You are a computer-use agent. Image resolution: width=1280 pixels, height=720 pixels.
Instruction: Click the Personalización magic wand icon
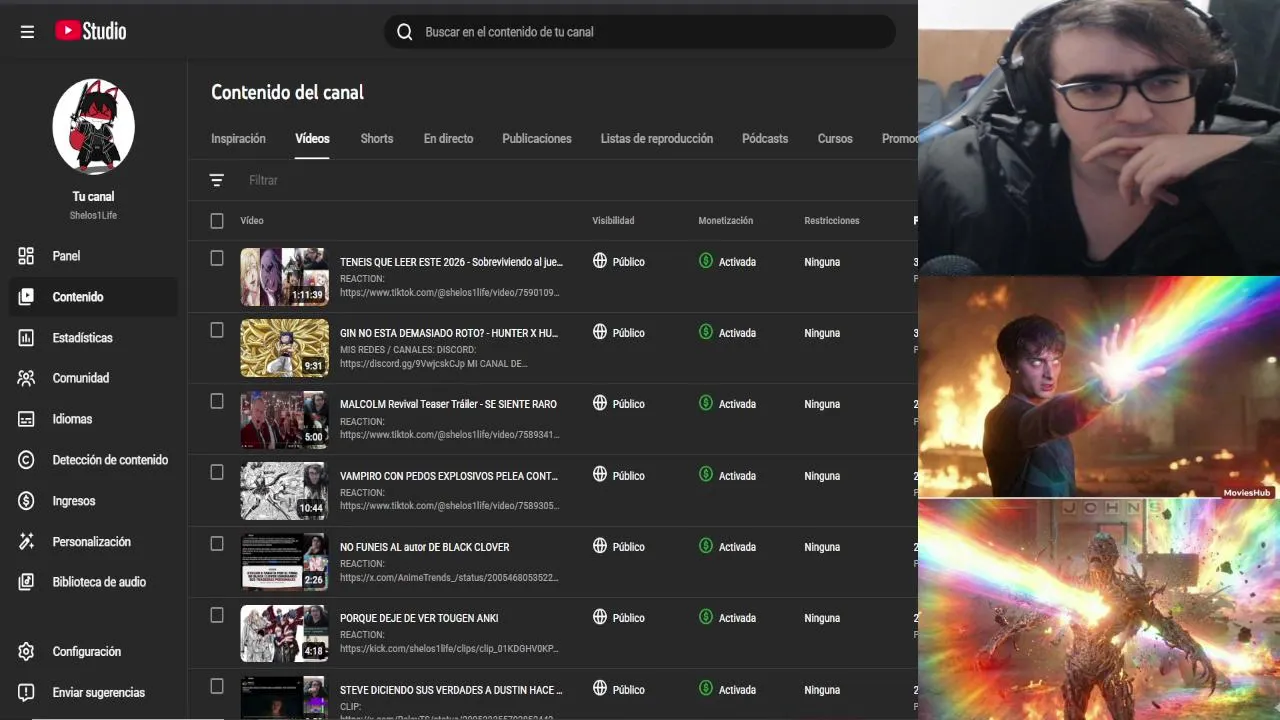click(26, 542)
